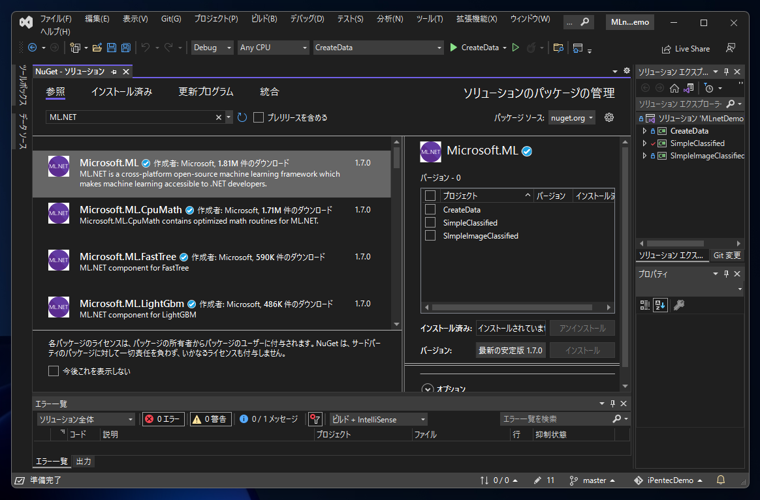Select SimpleClassified in Solution Explorer
This screenshot has height=500, width=760.
tap(697, 143)
